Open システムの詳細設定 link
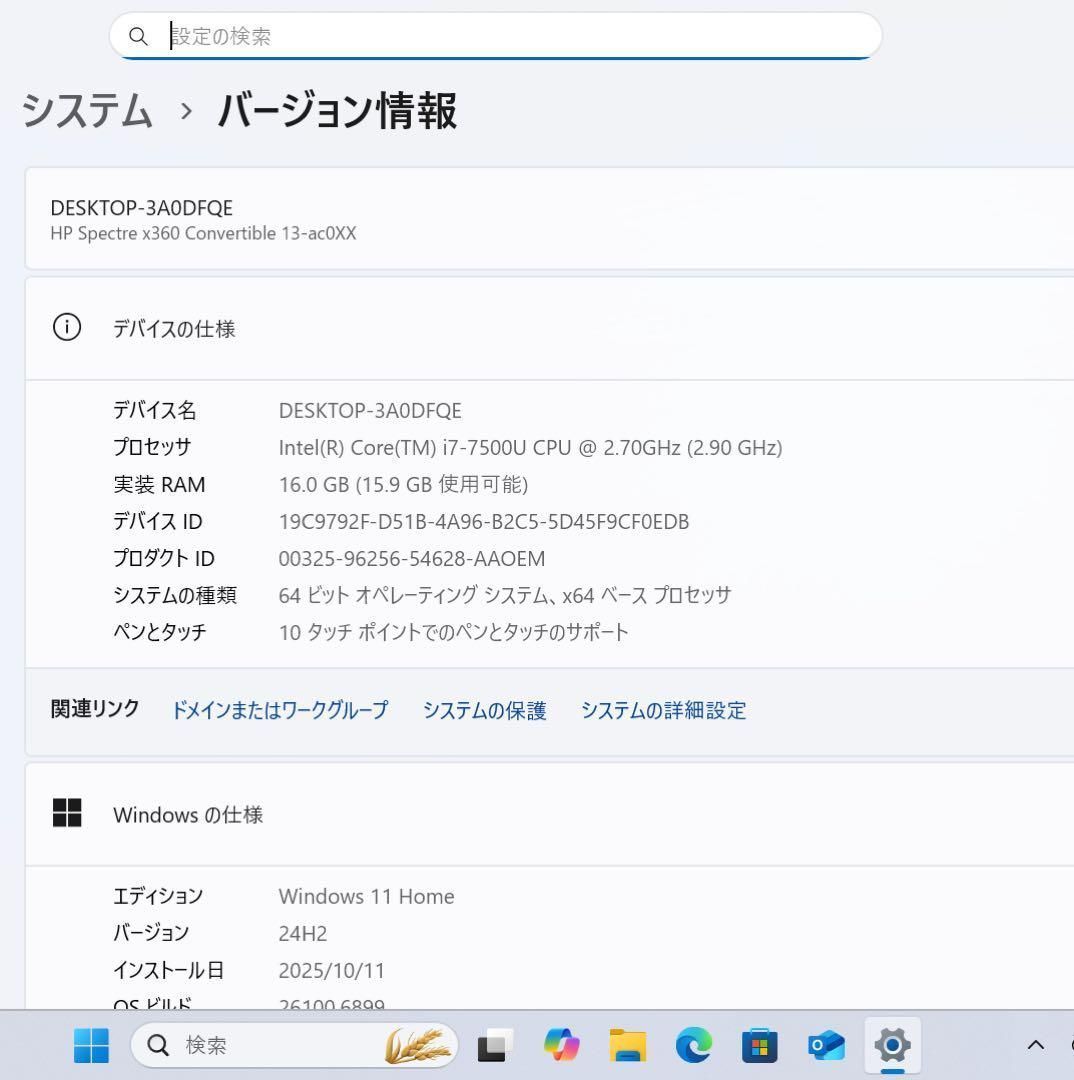This screenshot has width=1074, height=1080. coord(663,710)
